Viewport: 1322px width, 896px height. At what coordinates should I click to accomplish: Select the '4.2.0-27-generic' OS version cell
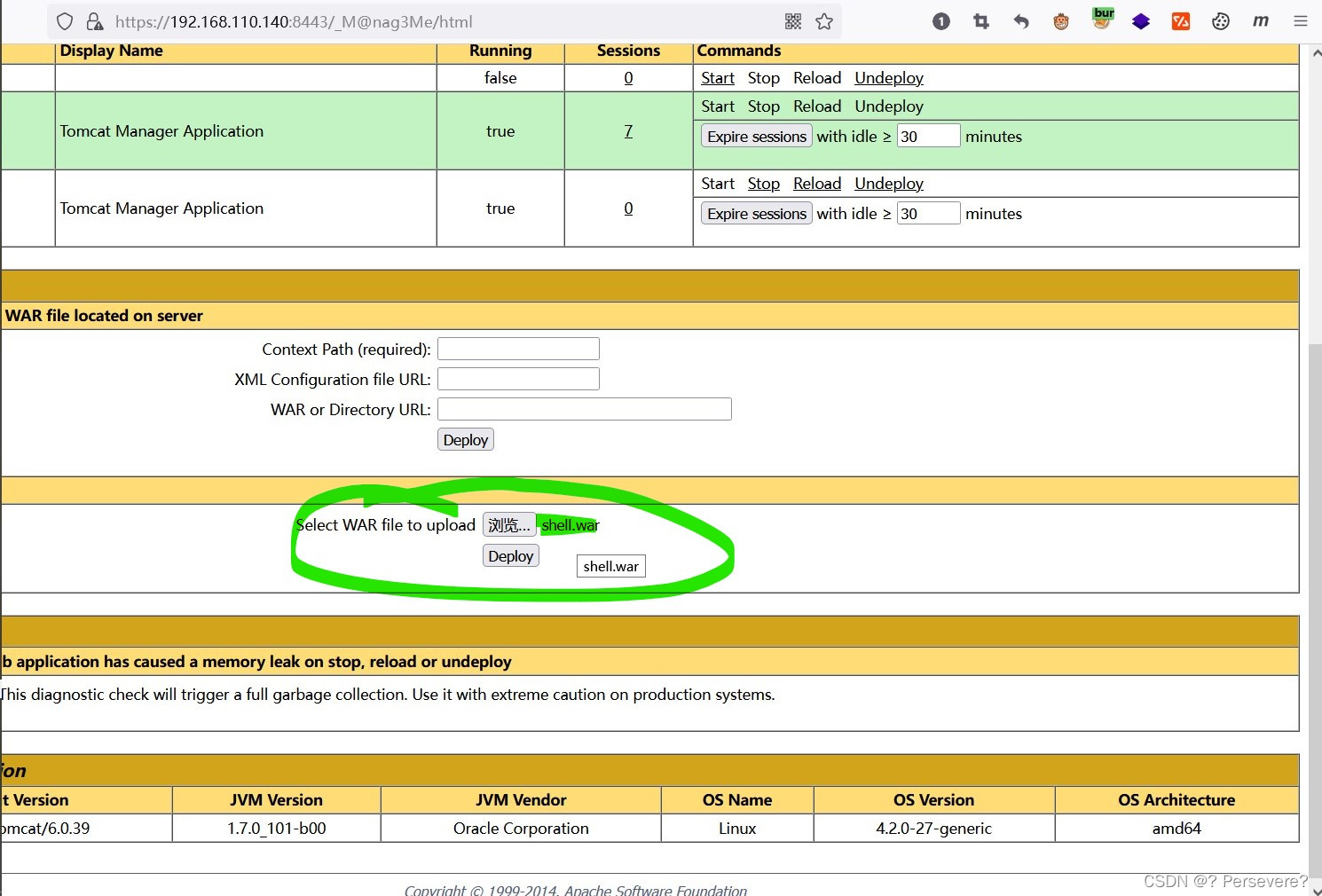coord(934,829)
